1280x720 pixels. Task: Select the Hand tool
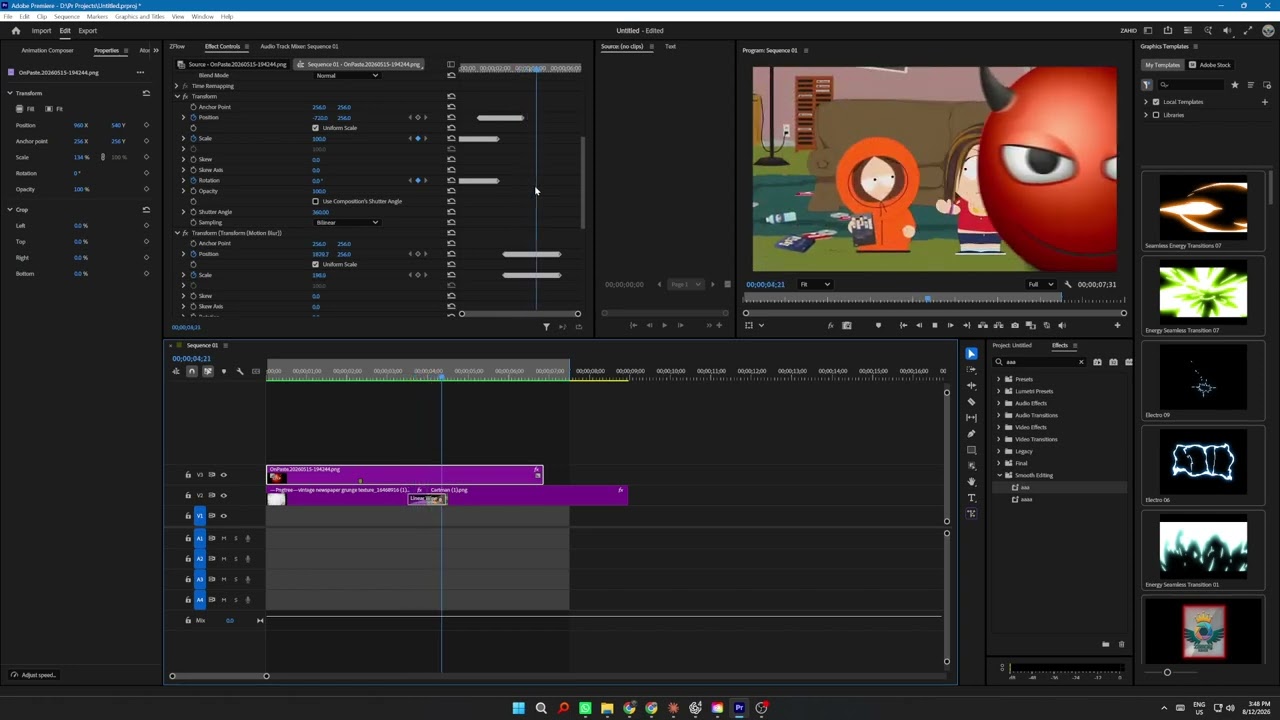[x=971, y=482]
